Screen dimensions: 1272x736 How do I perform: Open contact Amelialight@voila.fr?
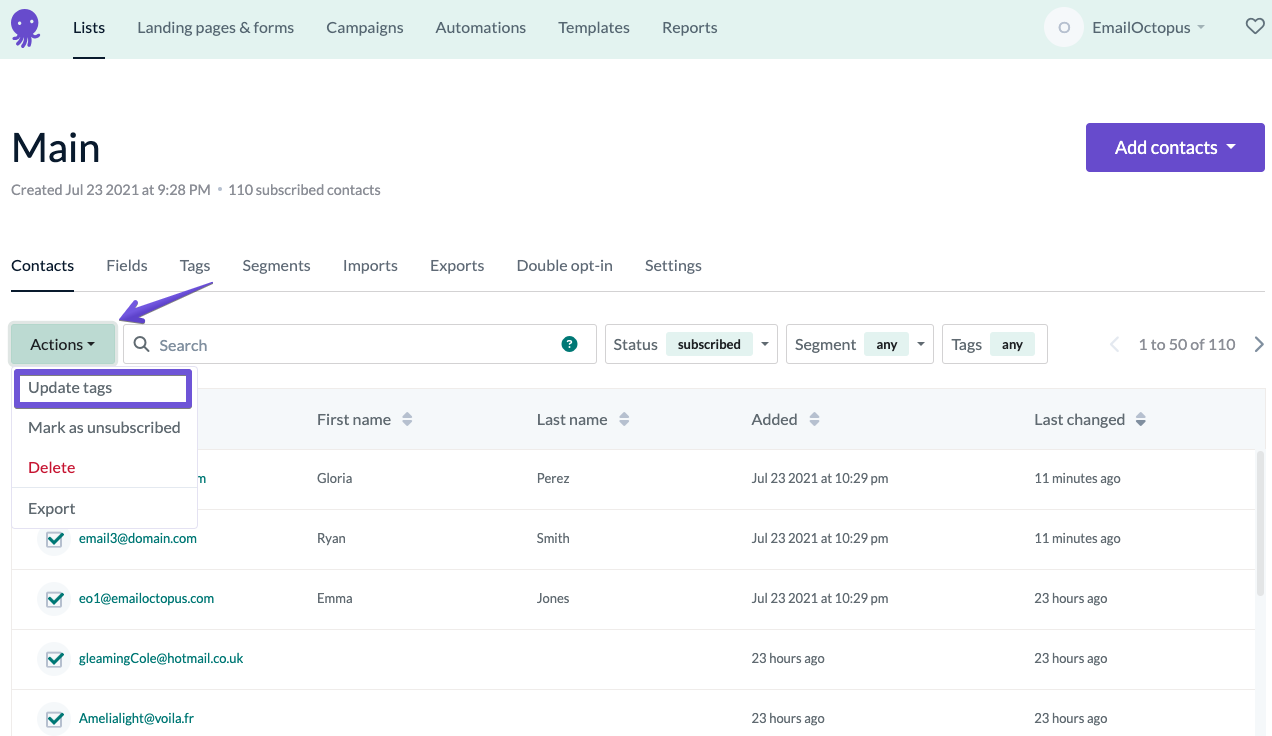[136, 718]
